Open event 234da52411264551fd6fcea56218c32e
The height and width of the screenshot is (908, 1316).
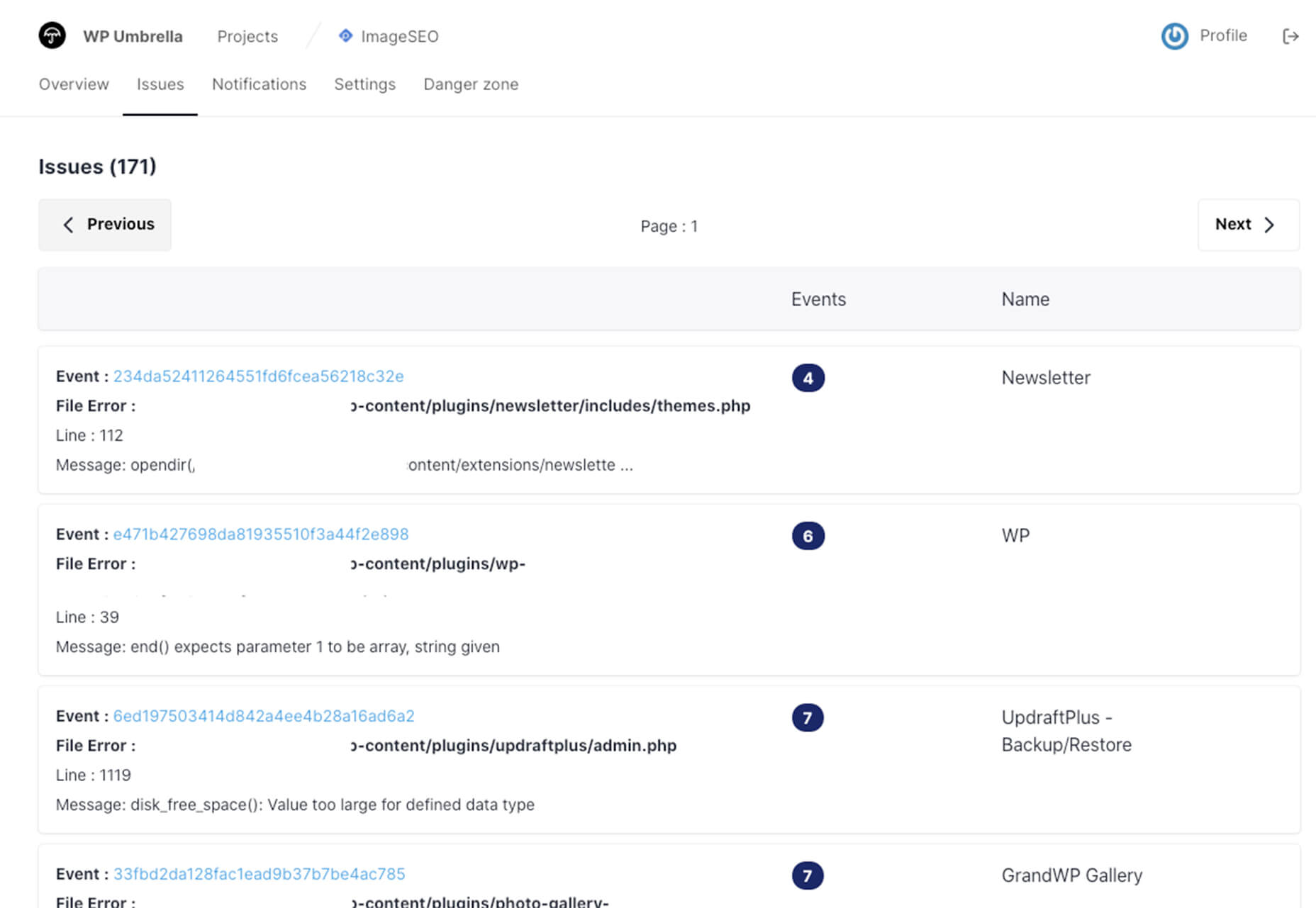(x=258, y=376)
